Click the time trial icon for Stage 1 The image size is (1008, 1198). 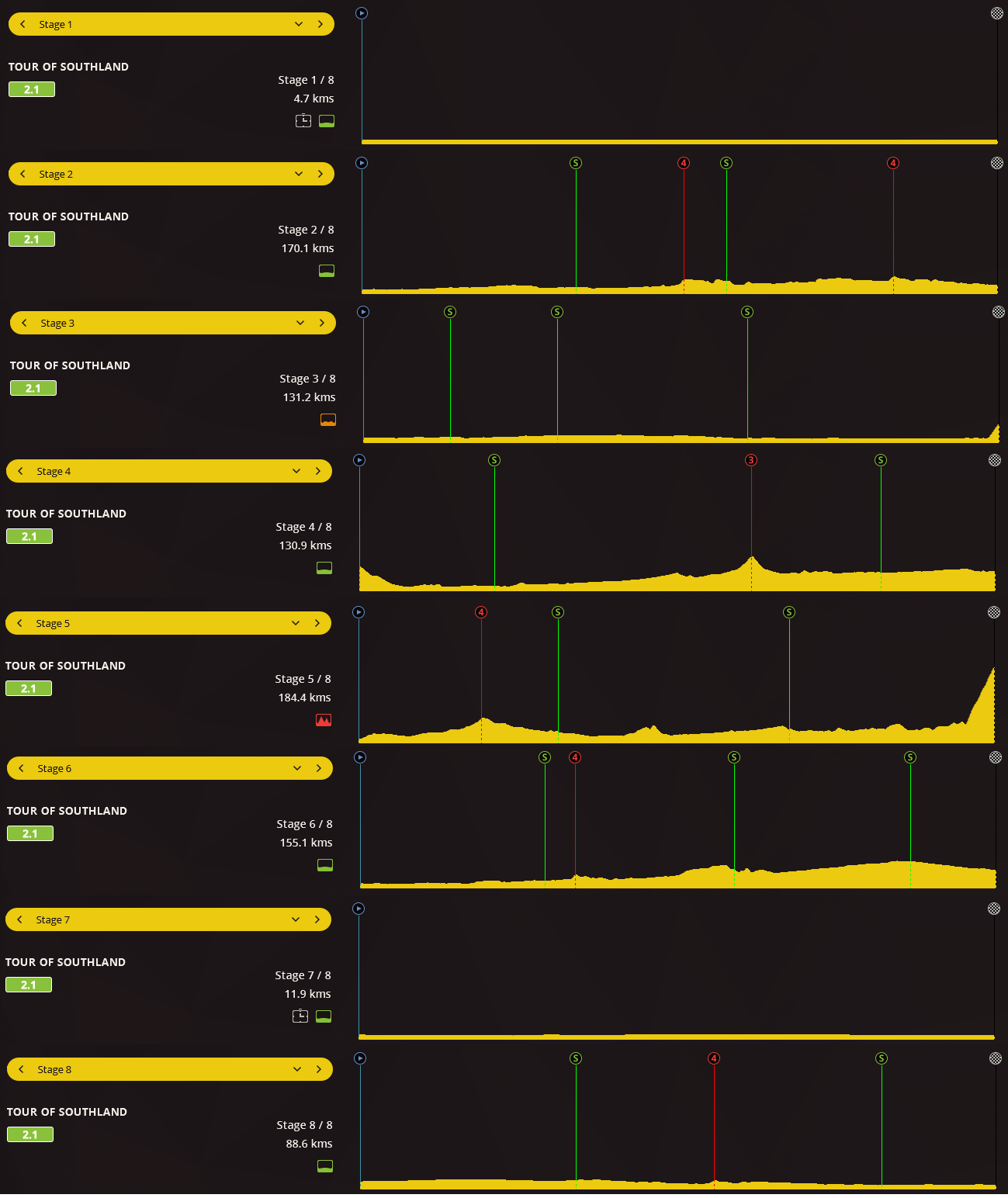(x=303, y=120)
